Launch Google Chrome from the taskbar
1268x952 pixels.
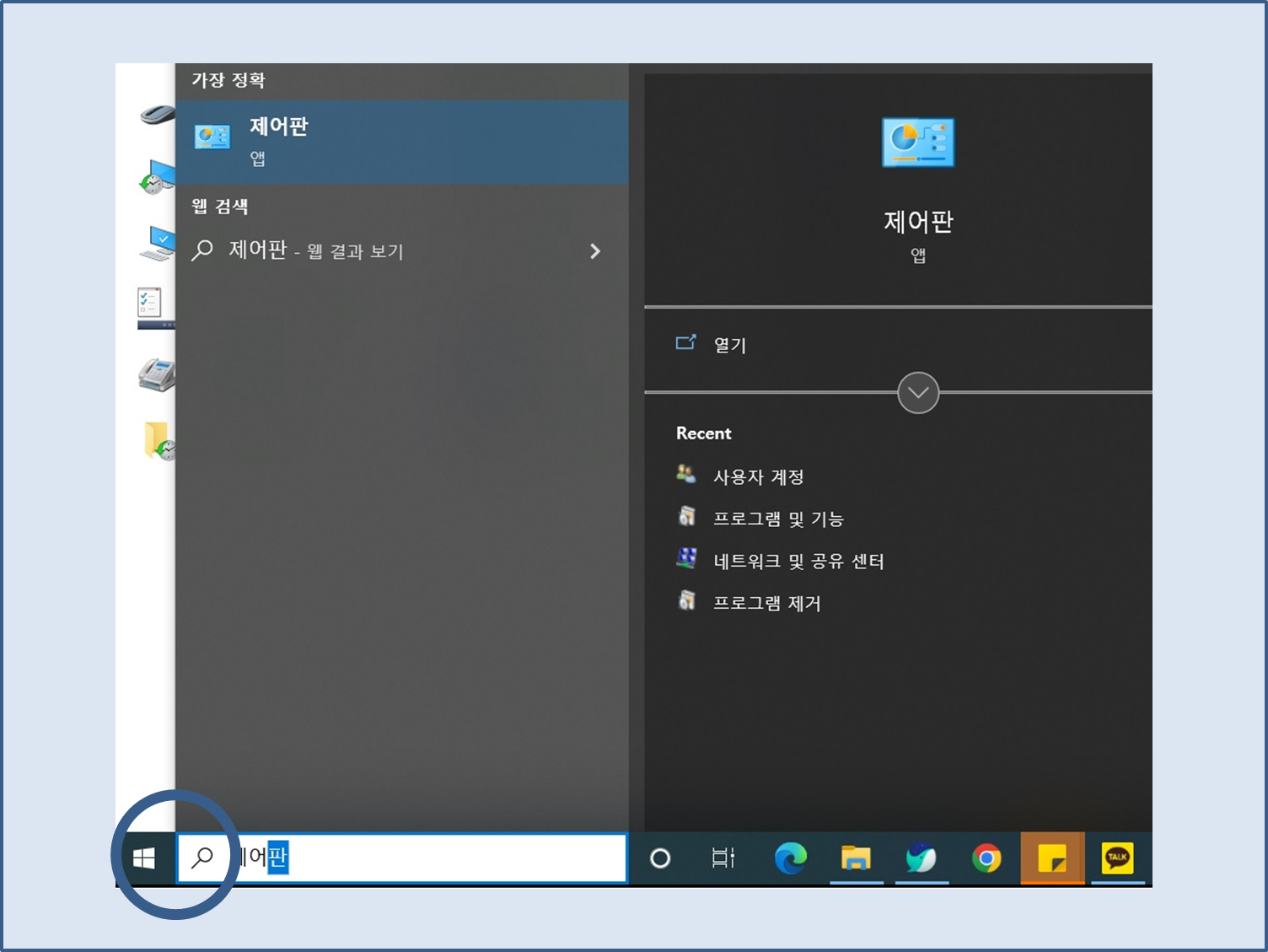click(x=986, y=858)
